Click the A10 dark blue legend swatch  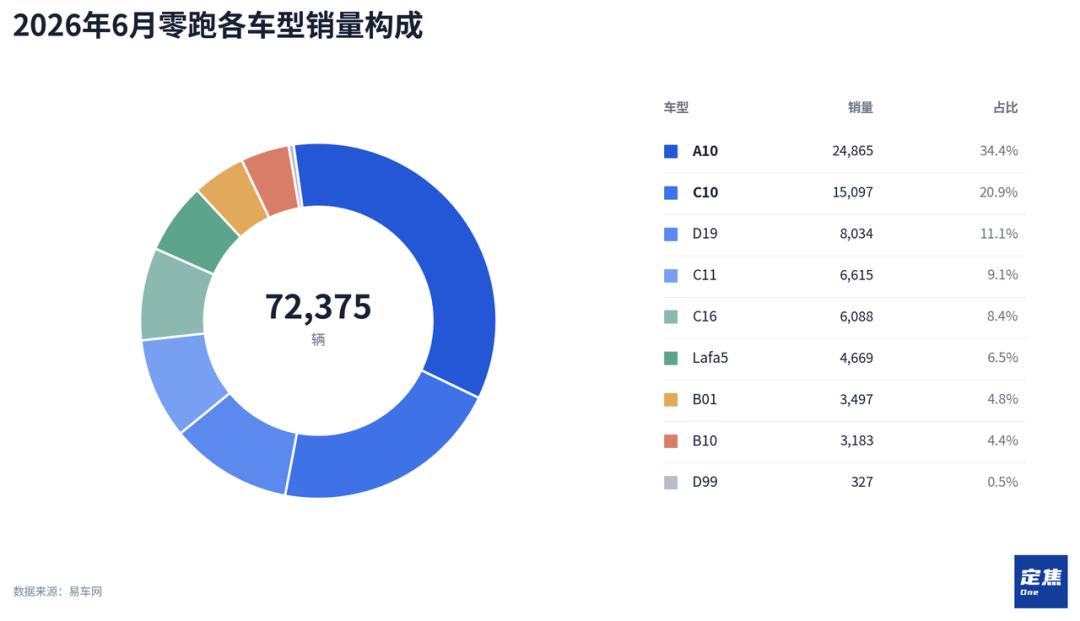(670, 151)
